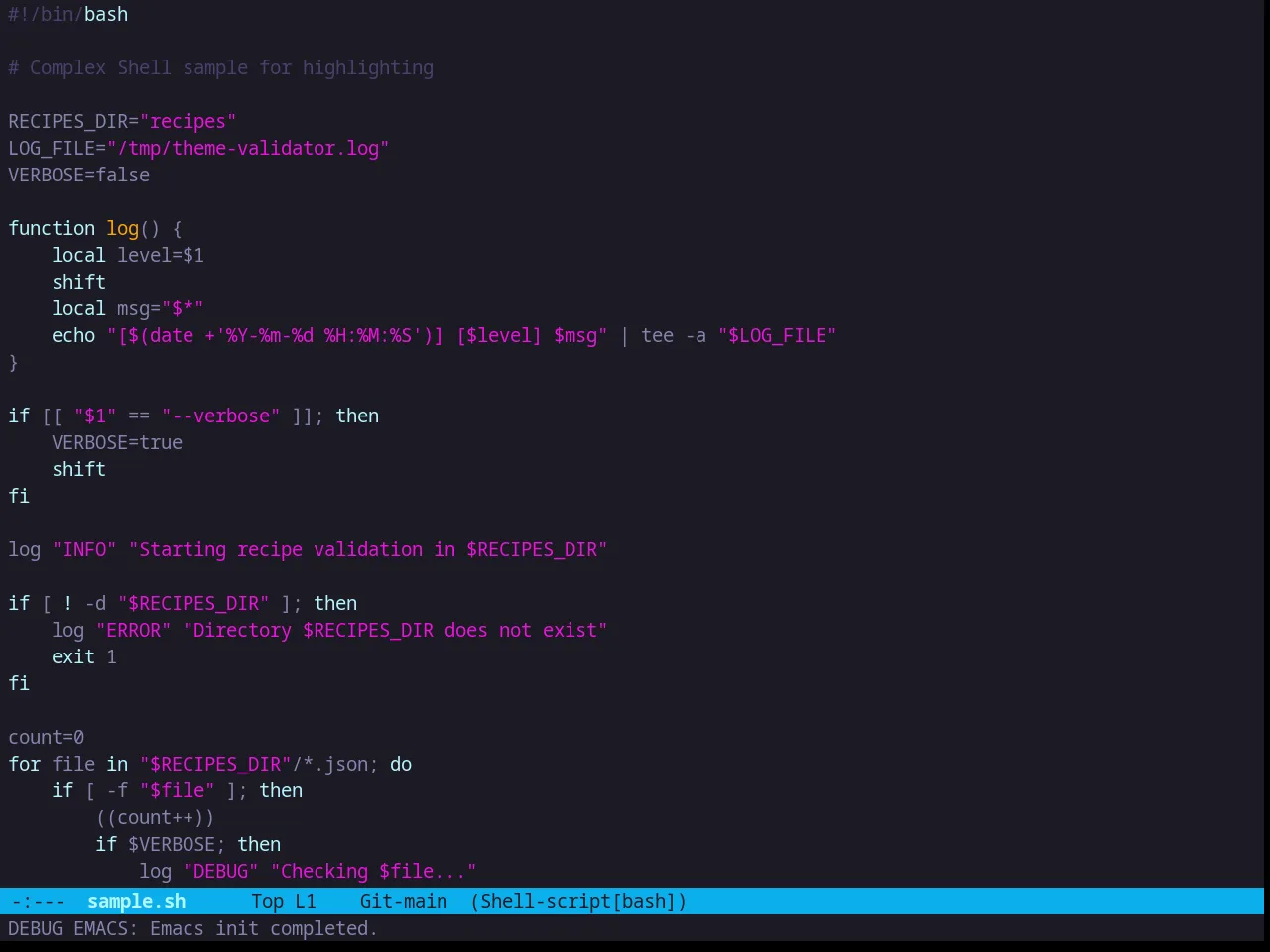The height and width of the screenshot is (952, 1270).
Task: Click the Top position indicator in mode line
Action: [267, 901]
